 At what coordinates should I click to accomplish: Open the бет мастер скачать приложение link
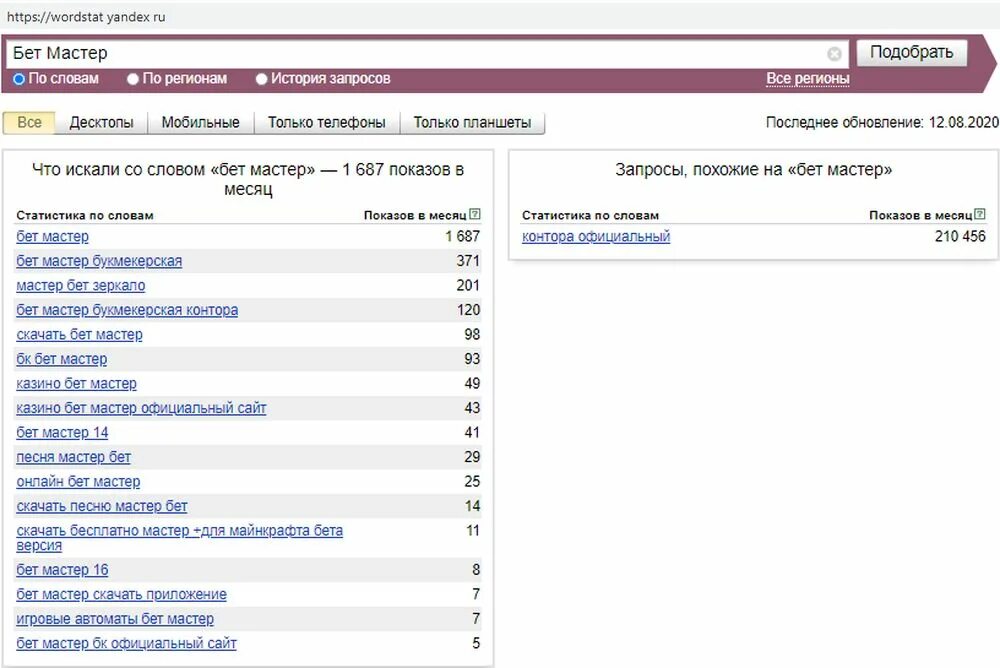[121, 595]
